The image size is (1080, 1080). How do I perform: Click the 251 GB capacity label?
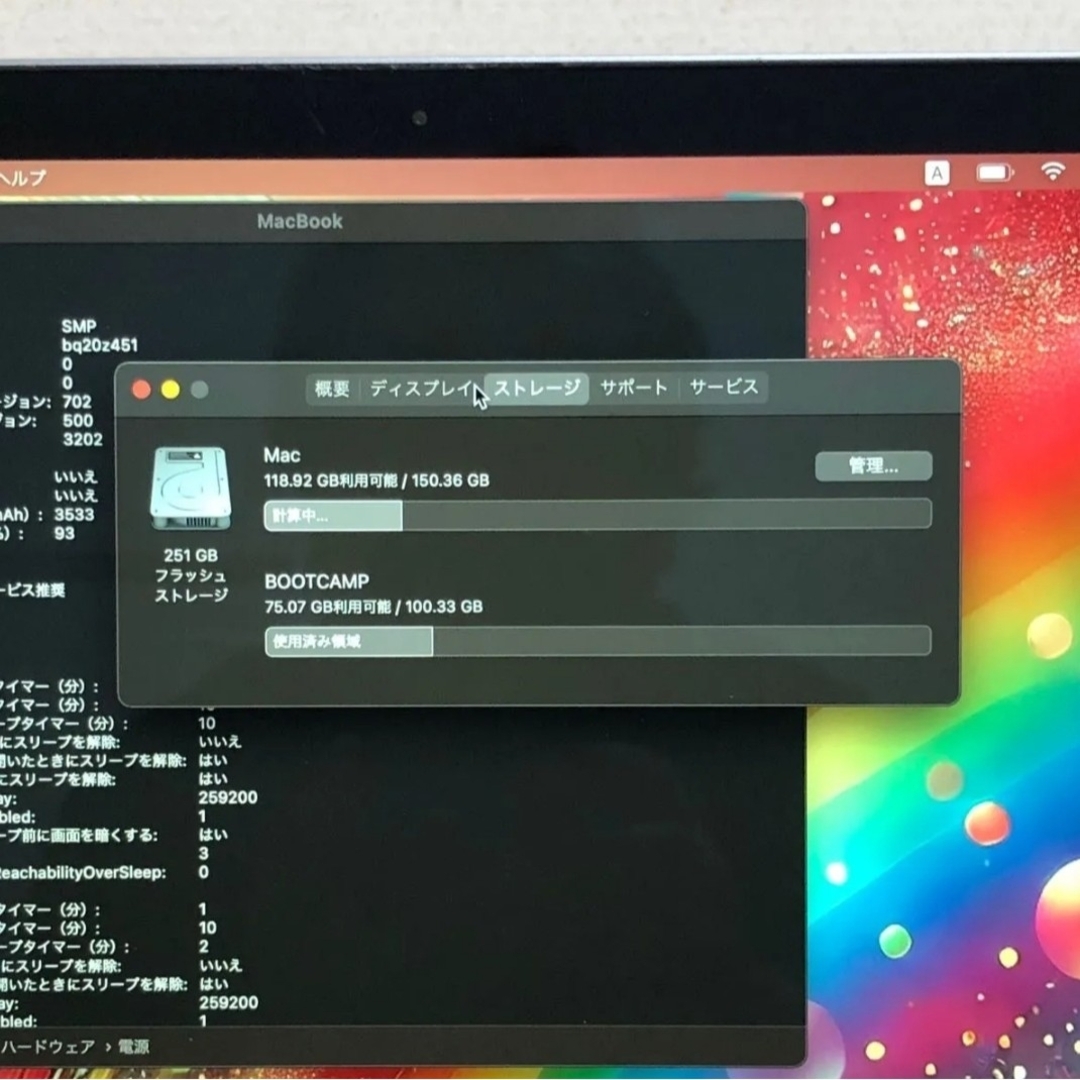(191, 555)
